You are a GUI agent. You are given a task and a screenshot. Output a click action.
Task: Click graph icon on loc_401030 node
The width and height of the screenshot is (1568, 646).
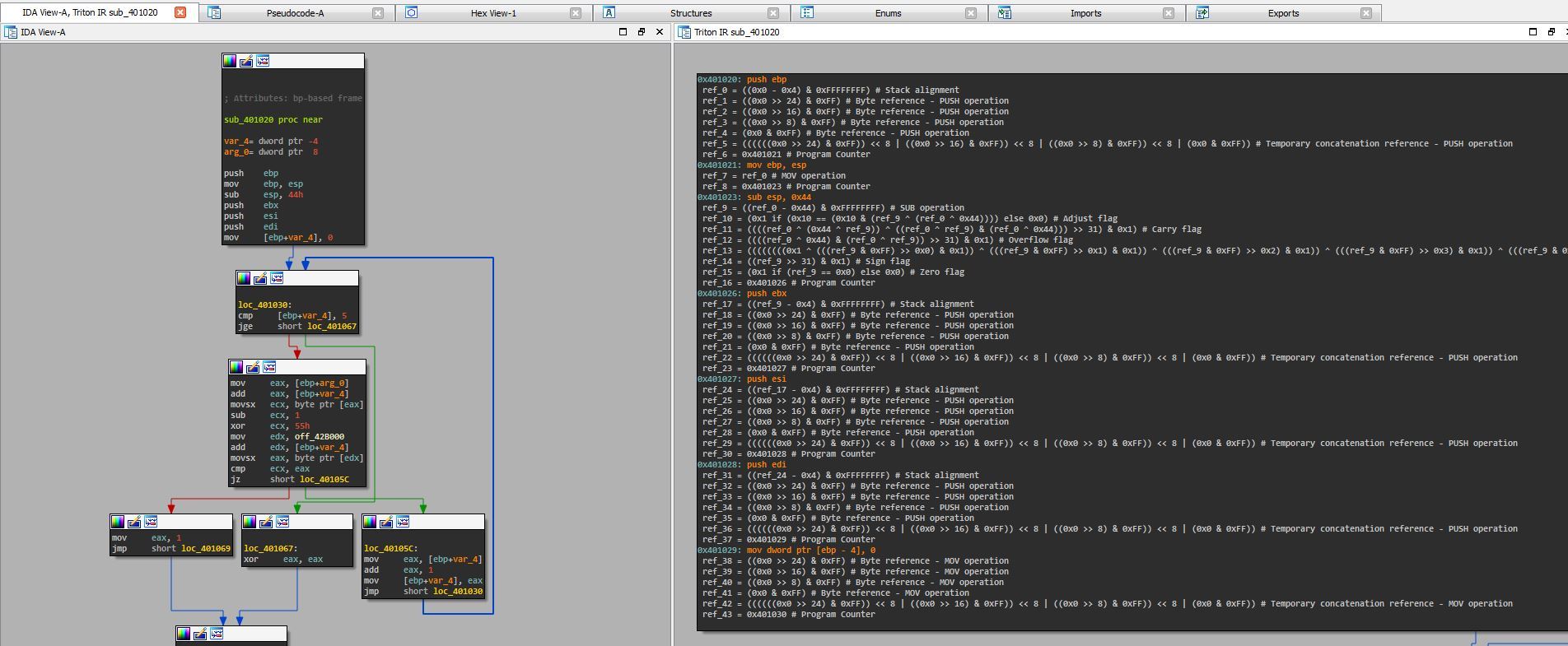277,278
